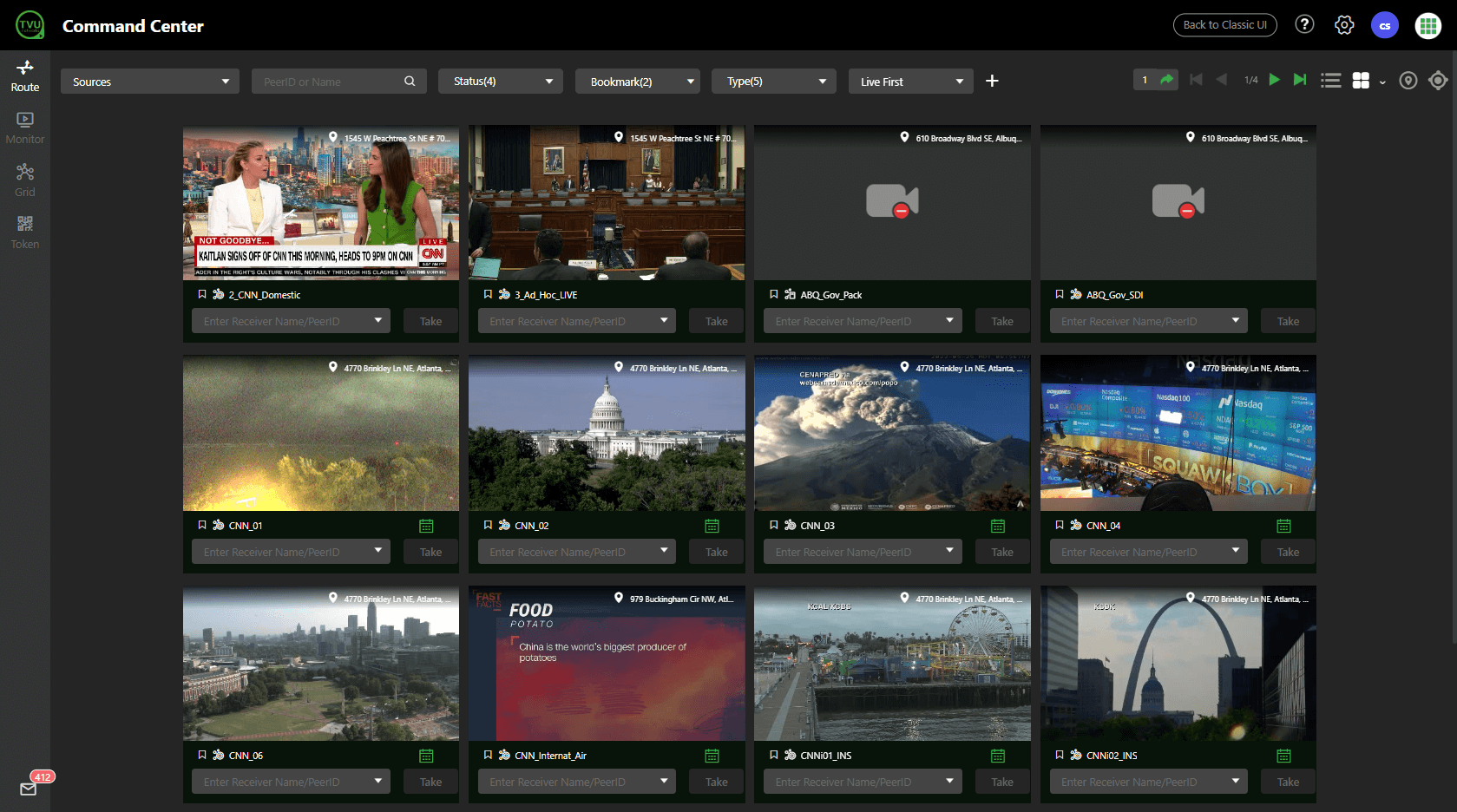Bookmark the 2_CNN_Domestic source

click(202, 295)
